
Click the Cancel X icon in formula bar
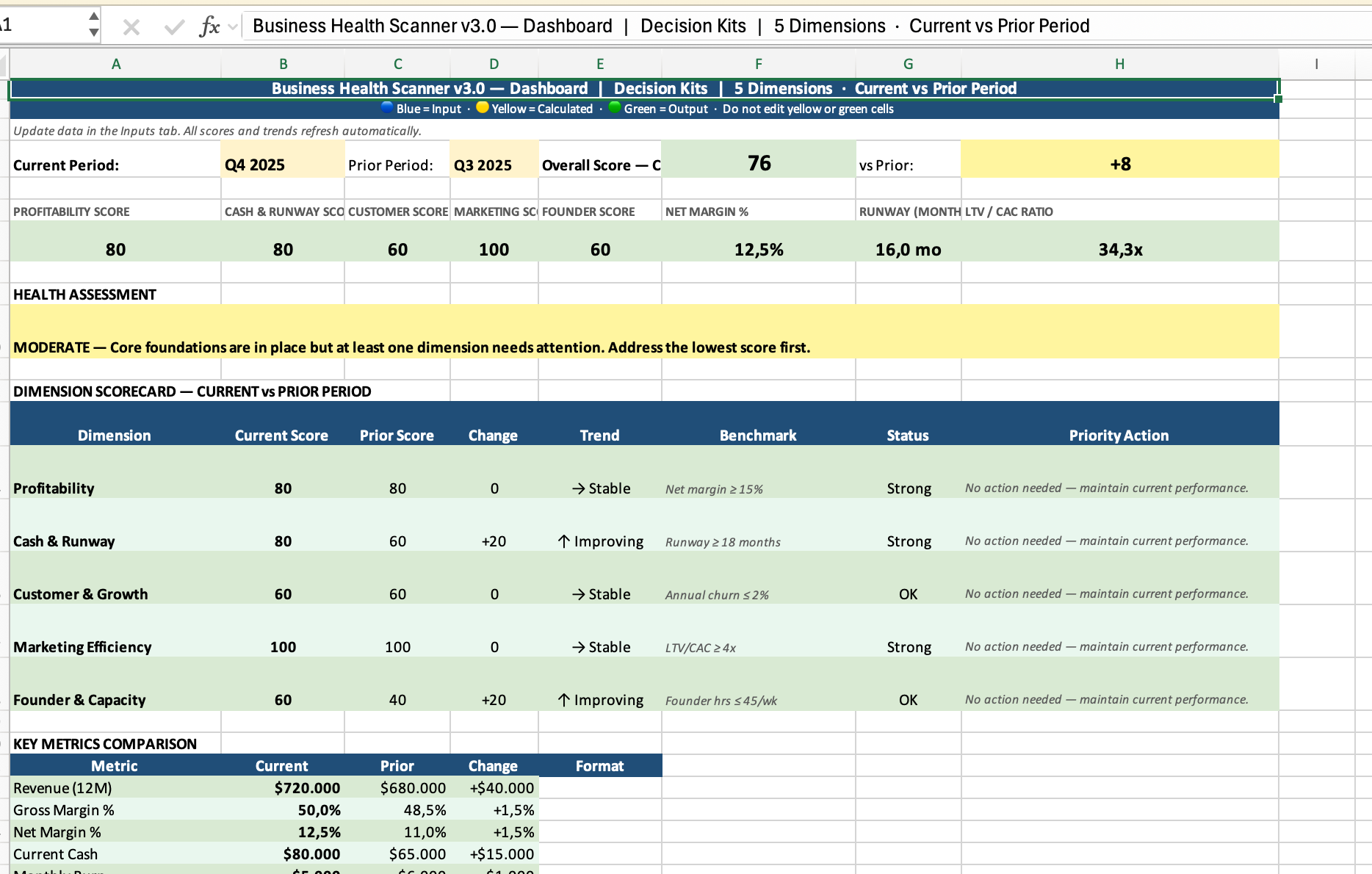(131, 27)
